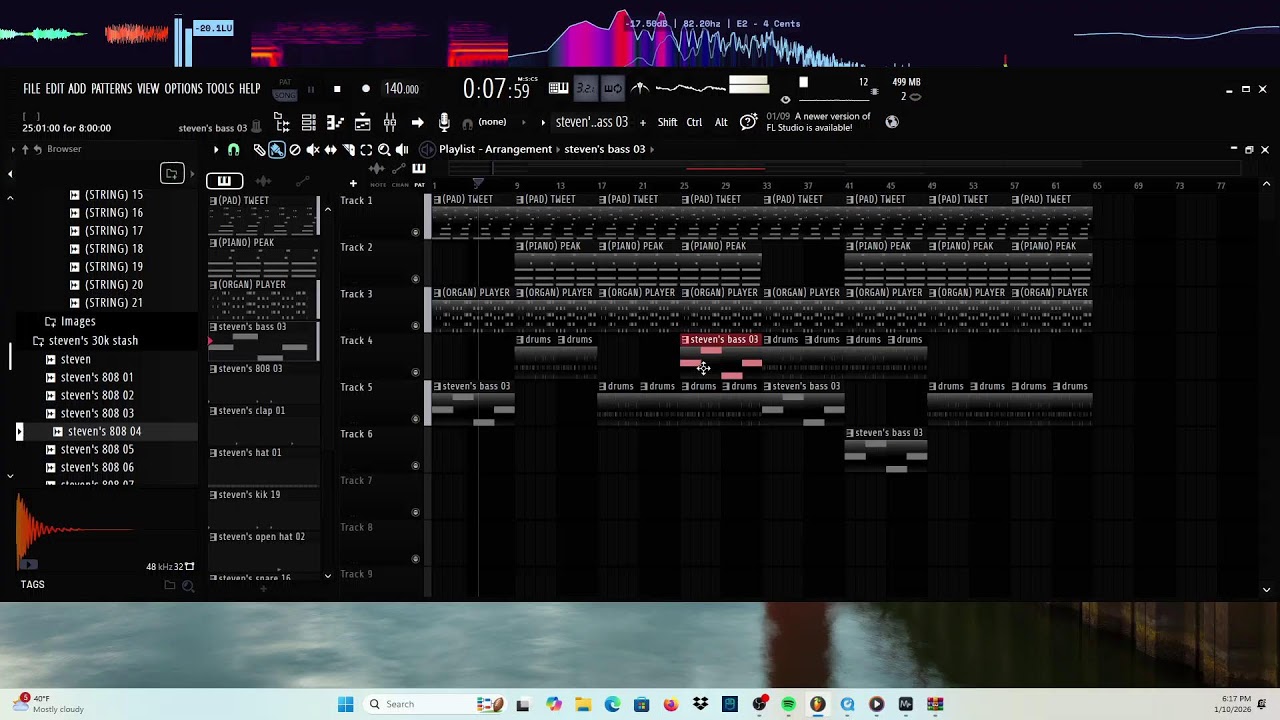Image resolution: width=1280 pixels, height=720 pixels.
Task: Click the microphone recording icon
Action: click(444, 122)
